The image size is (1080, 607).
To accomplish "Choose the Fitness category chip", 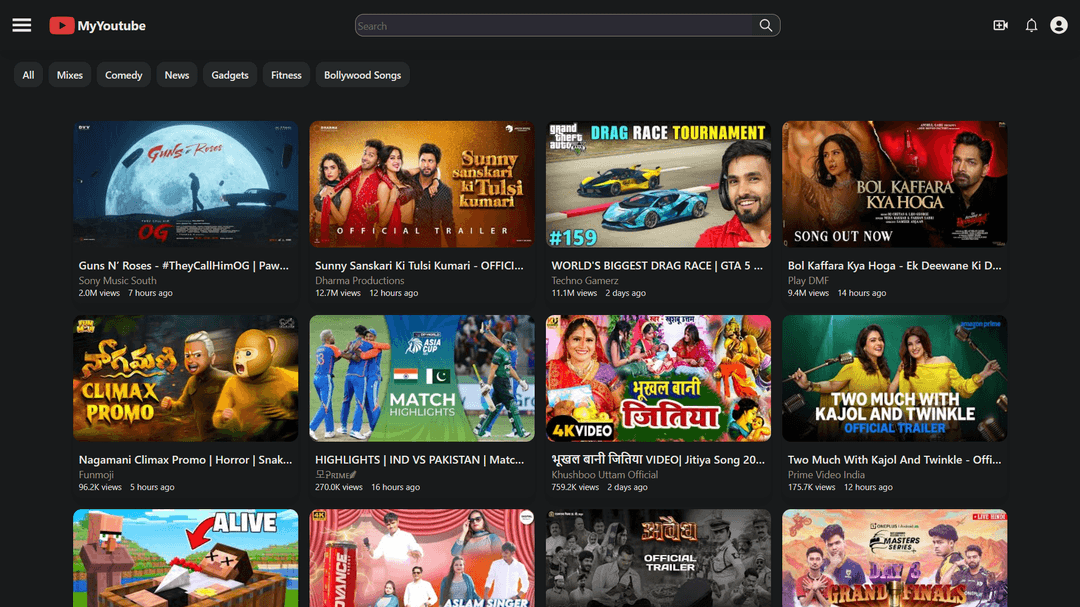I will click(x=286, y=75).
